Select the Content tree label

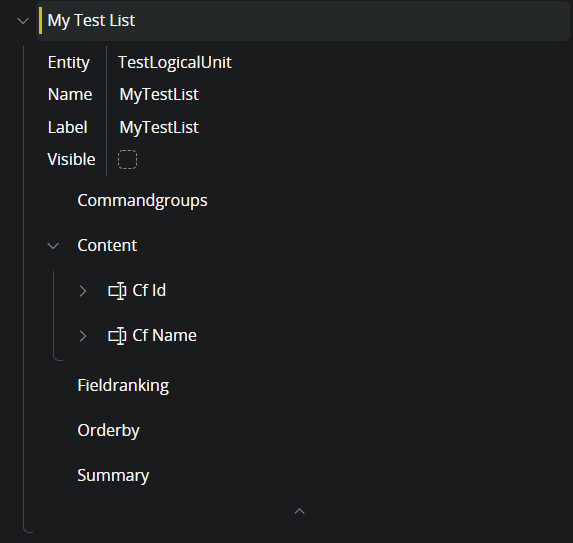point(107,245)
